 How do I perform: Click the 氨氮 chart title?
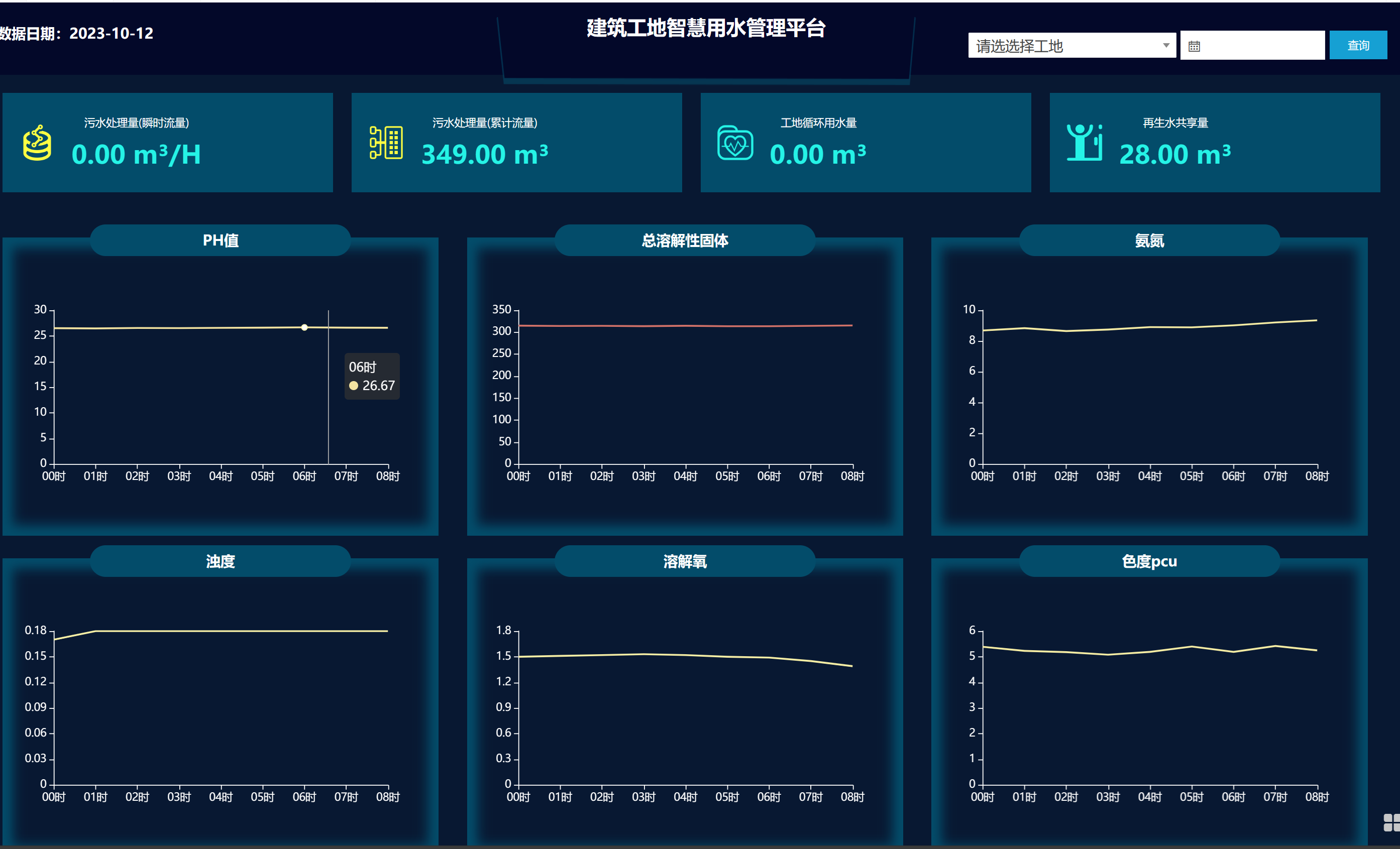(x=1149, y=240)
